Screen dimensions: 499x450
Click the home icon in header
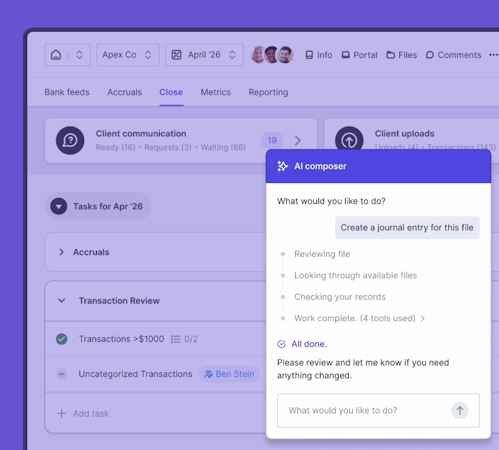(56, 55)
